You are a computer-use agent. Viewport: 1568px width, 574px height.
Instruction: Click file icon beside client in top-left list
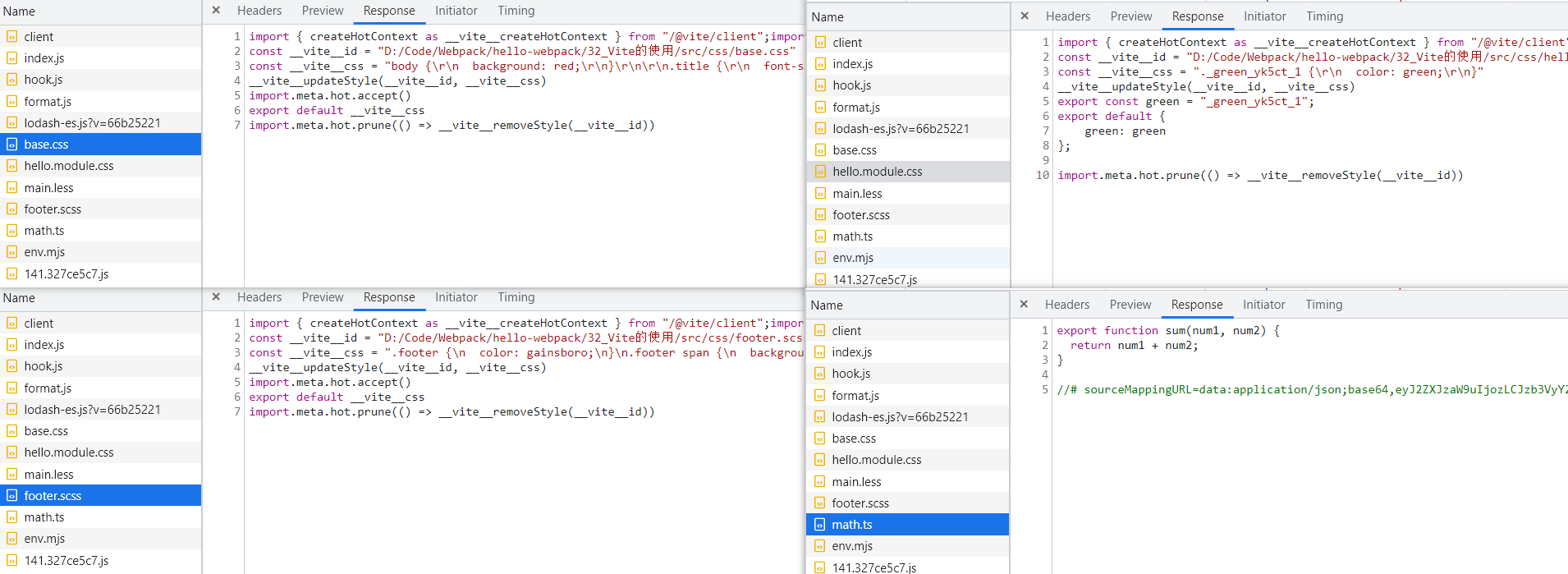[11, 37]
